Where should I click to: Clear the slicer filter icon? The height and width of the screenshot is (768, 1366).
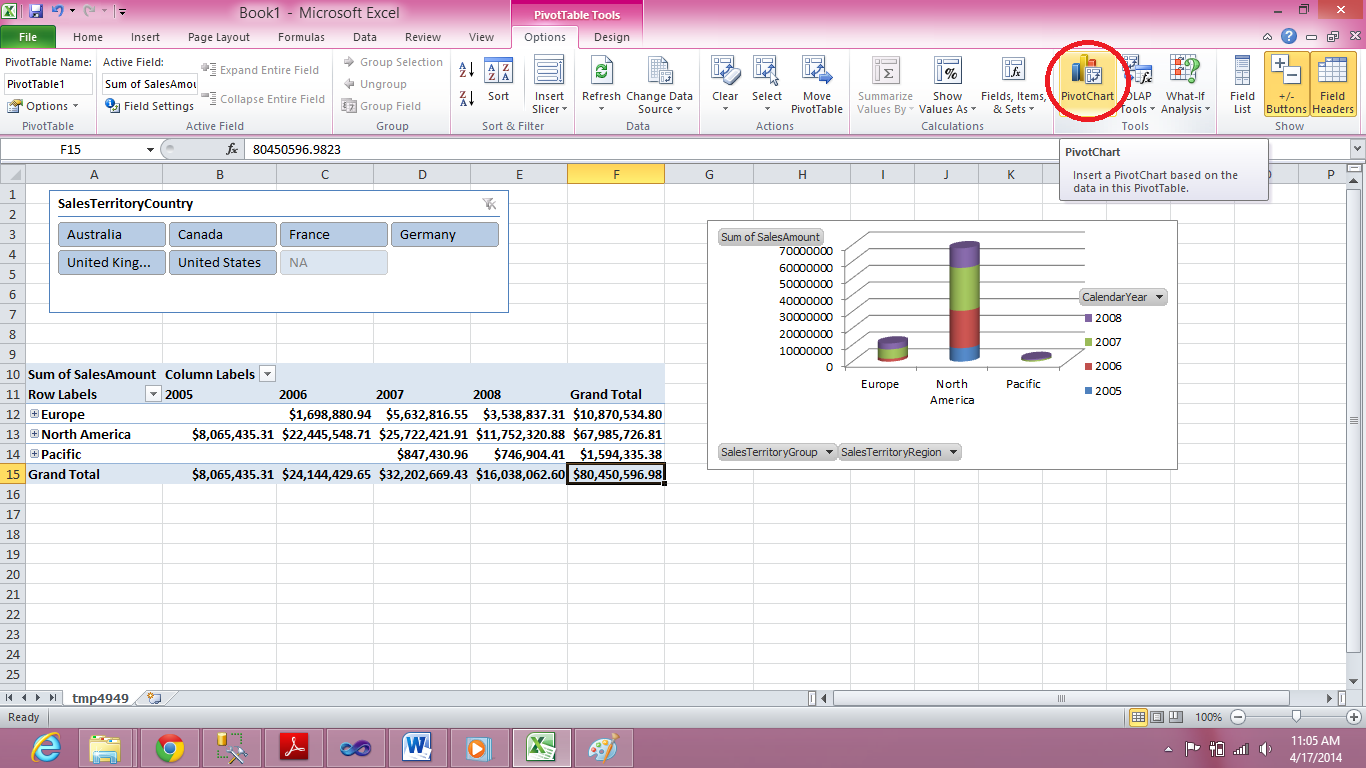[489, 203]
